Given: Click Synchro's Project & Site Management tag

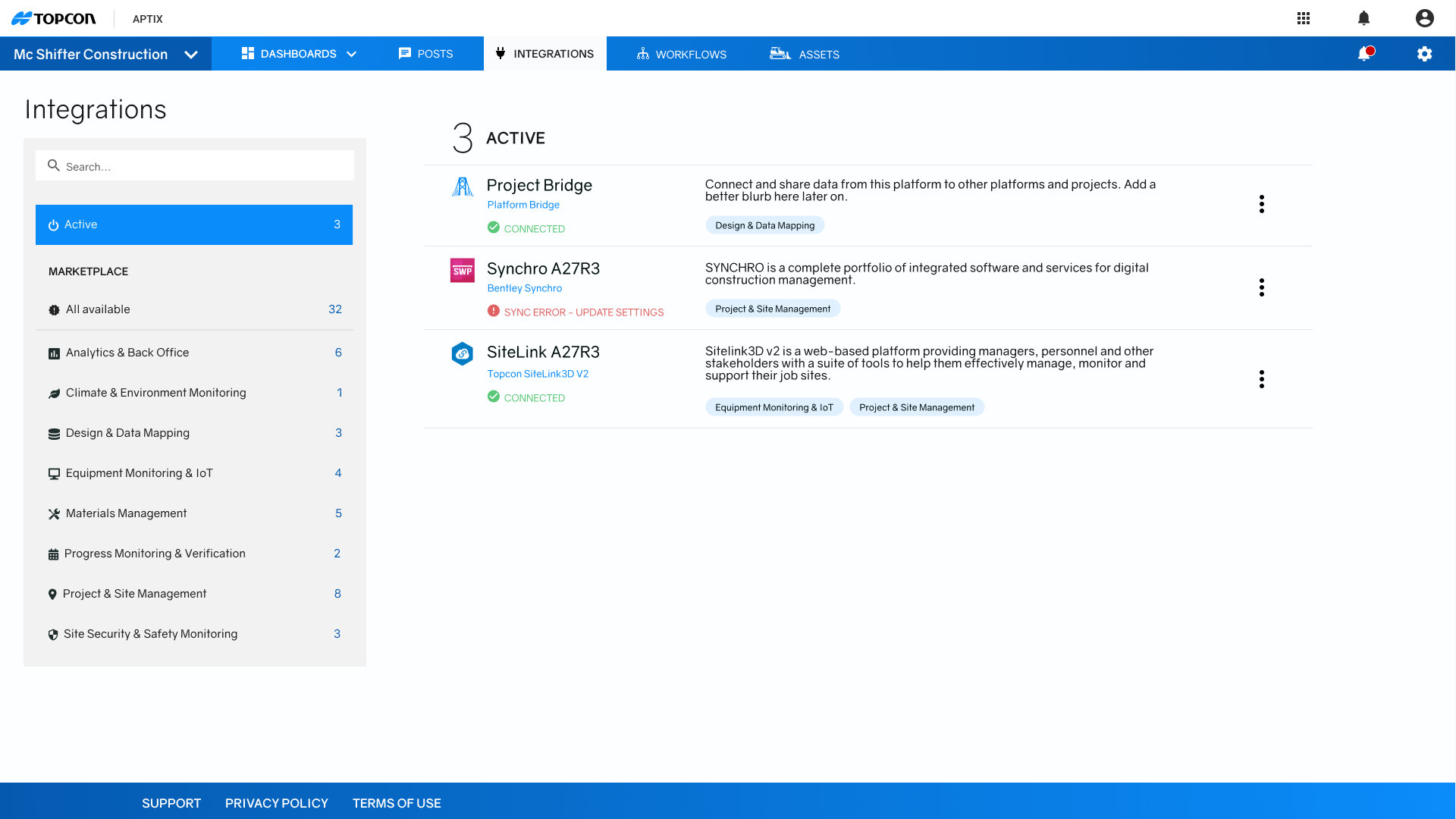Looking at the screenshot, I should [x=773, y=309].
